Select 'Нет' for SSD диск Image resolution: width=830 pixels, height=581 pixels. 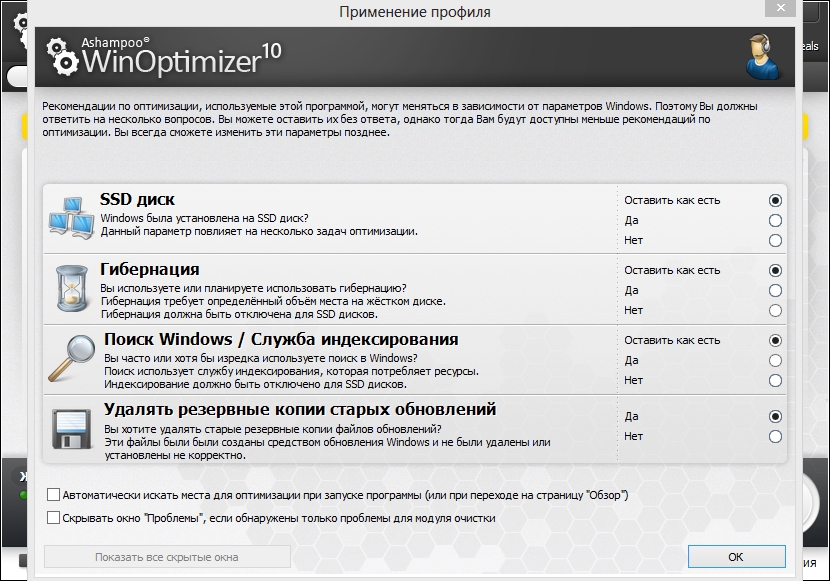[775, 241]
